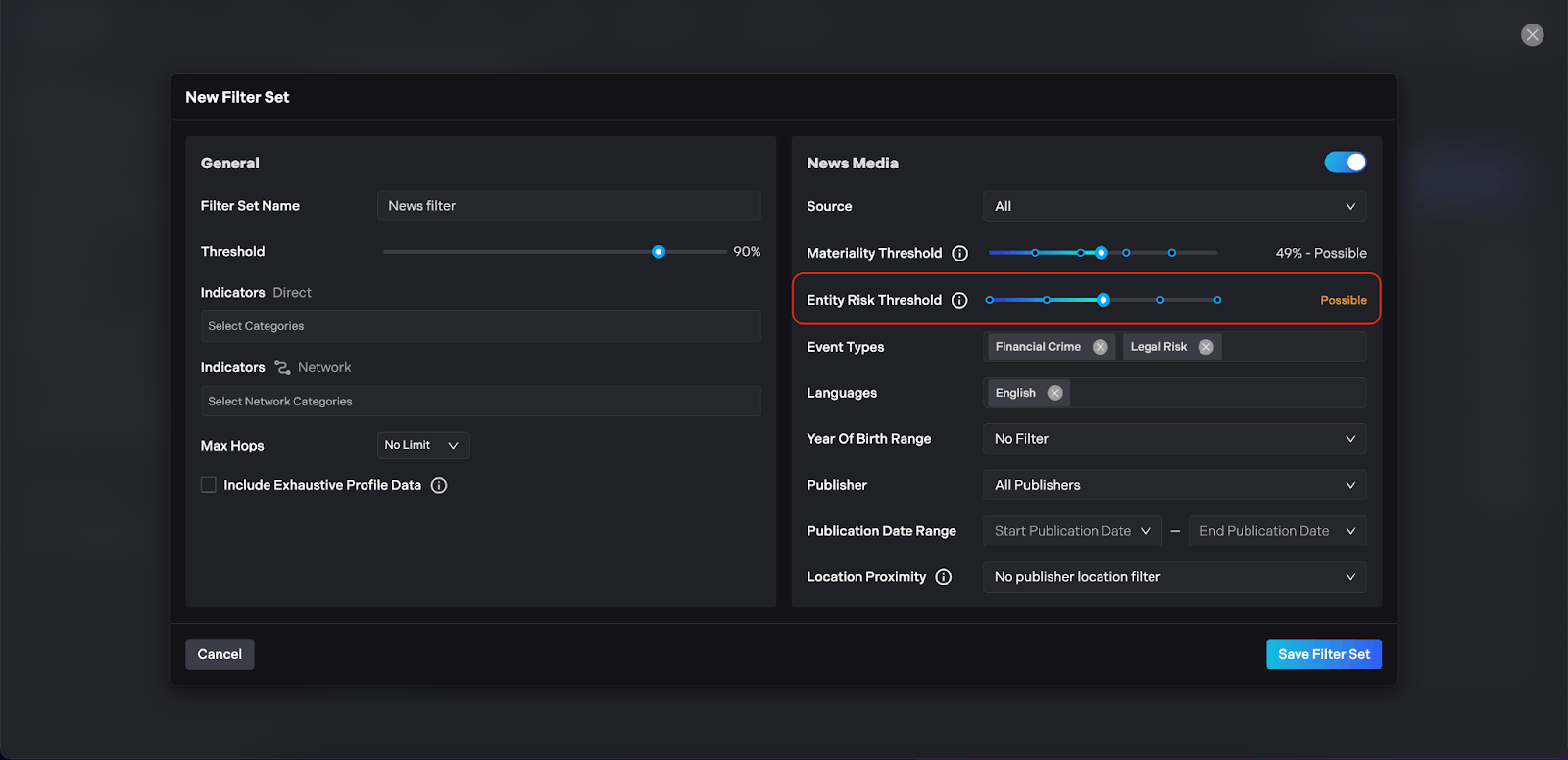Remove the Financial Crime event type tag
This screenshot has height=760, width=1568.
point(1100,347)
